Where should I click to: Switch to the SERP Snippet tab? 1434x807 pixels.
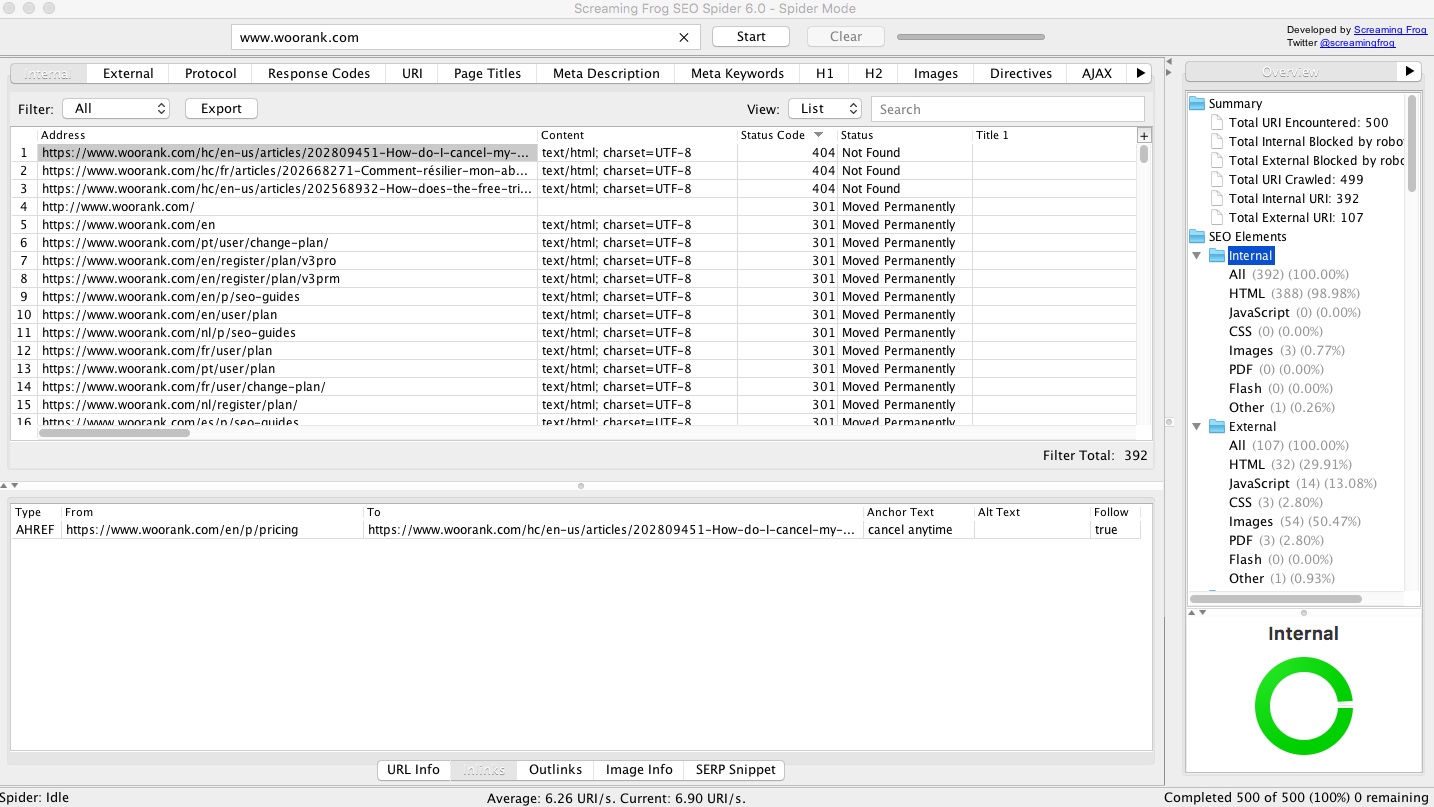coord(735,769)
